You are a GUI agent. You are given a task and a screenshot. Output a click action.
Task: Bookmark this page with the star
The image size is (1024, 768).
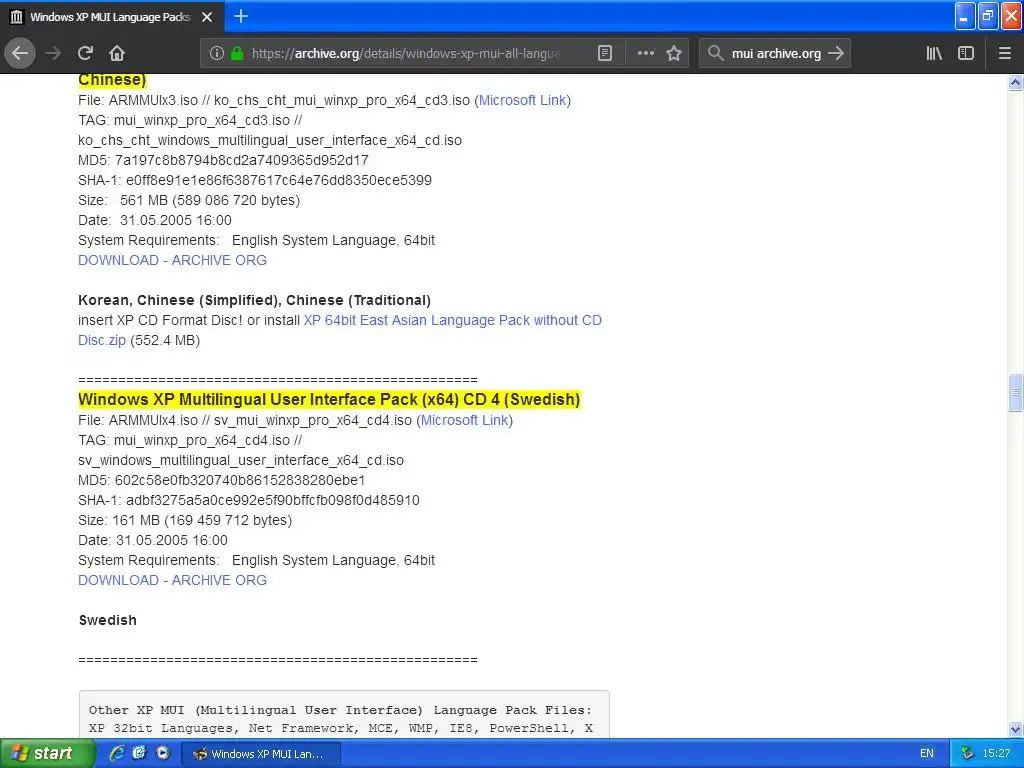pyautogui.click(x=674, y=54)
